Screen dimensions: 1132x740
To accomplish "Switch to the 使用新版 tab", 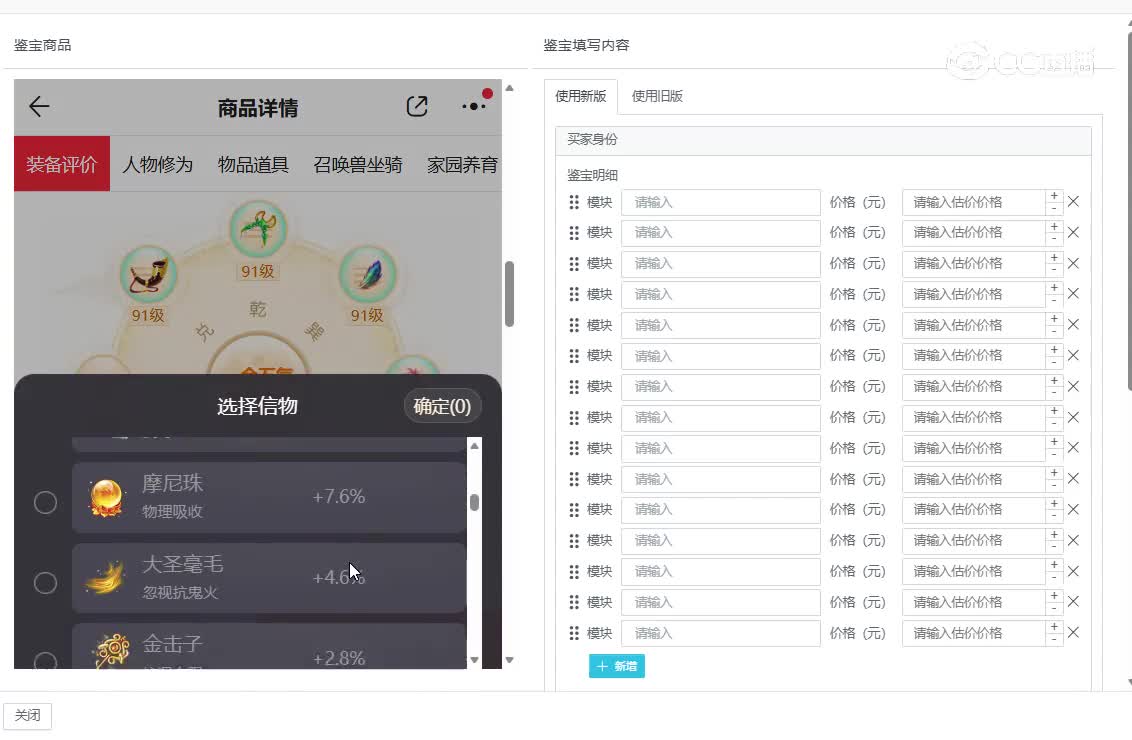I will click(x=580, y=96).
